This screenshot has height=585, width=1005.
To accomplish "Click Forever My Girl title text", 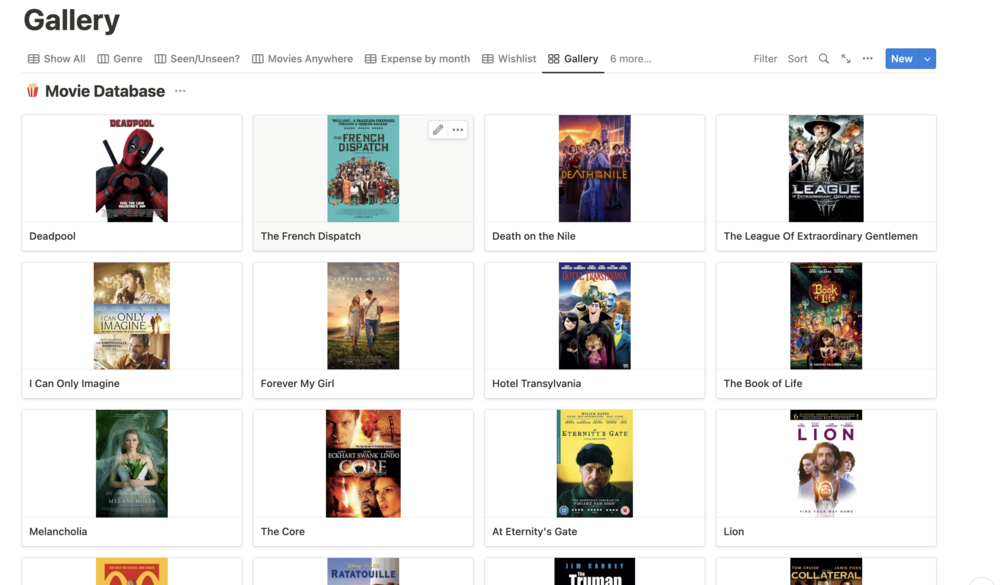I will click(x=297, y=383).
